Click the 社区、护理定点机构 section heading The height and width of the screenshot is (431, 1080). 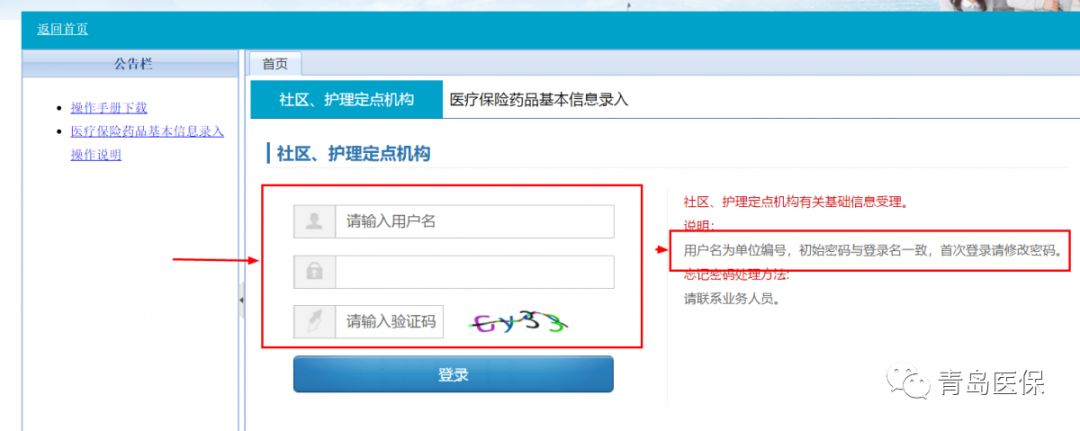pos(353,153)
